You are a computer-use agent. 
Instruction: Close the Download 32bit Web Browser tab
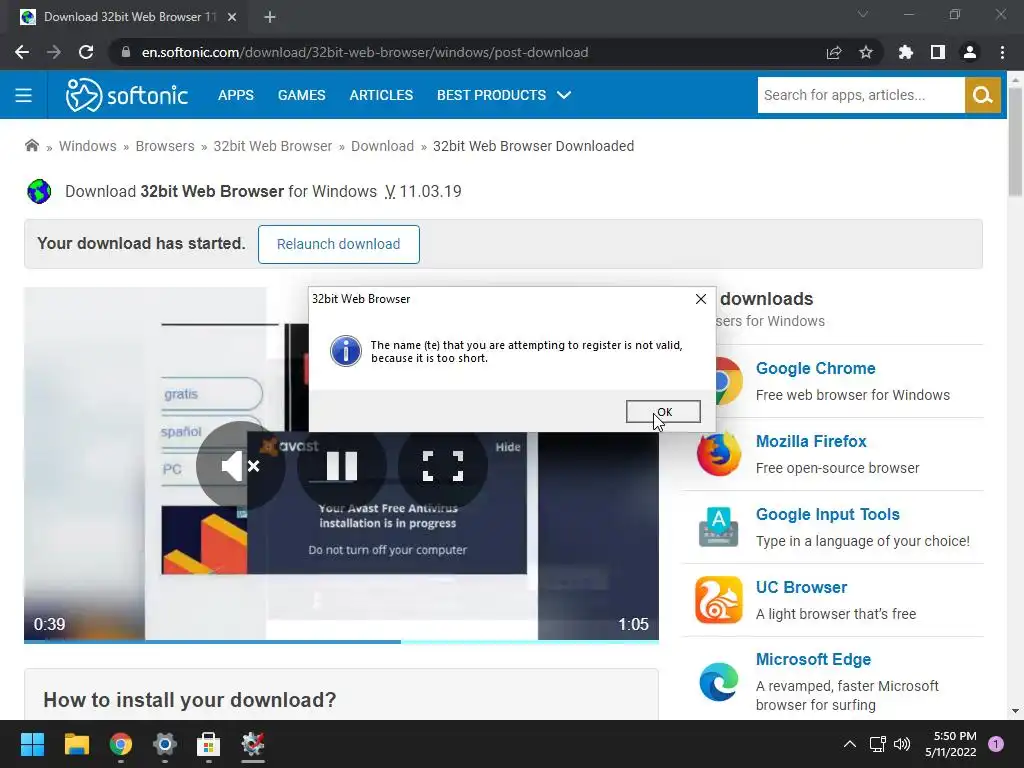(232, 17)
